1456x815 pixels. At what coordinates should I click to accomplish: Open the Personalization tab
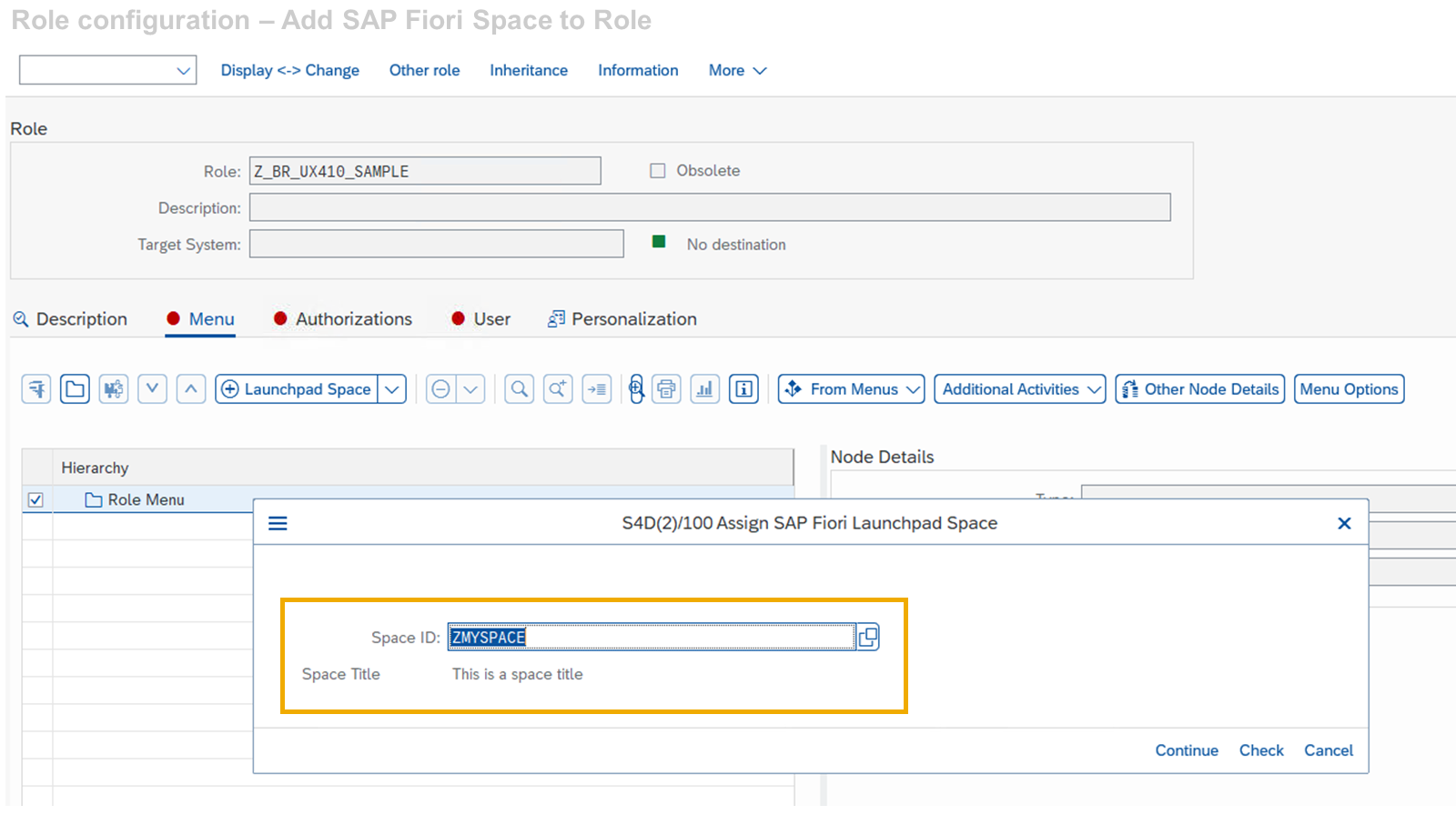click(x=622, y=319)
